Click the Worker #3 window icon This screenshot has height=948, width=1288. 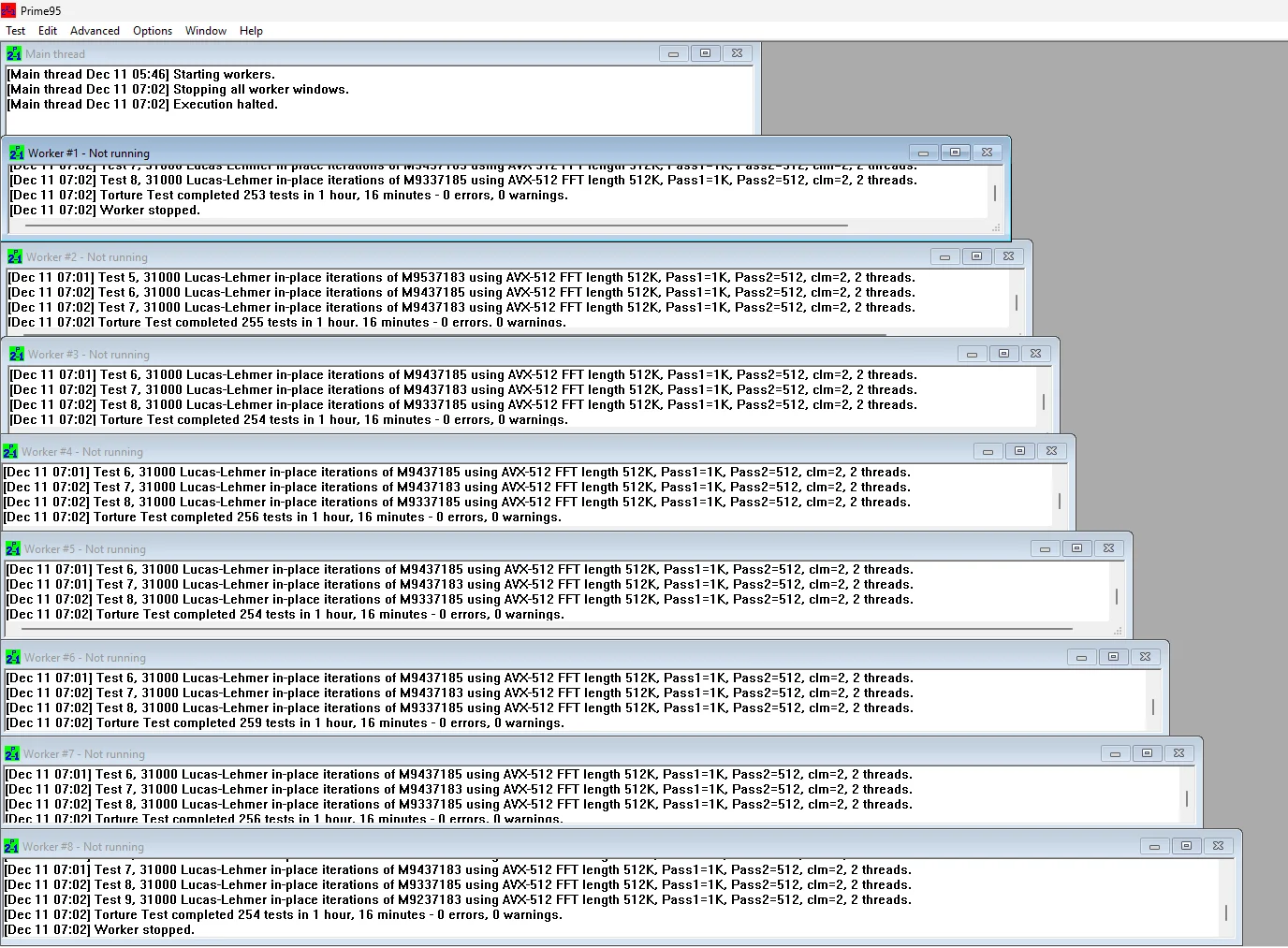click(17, 354)
